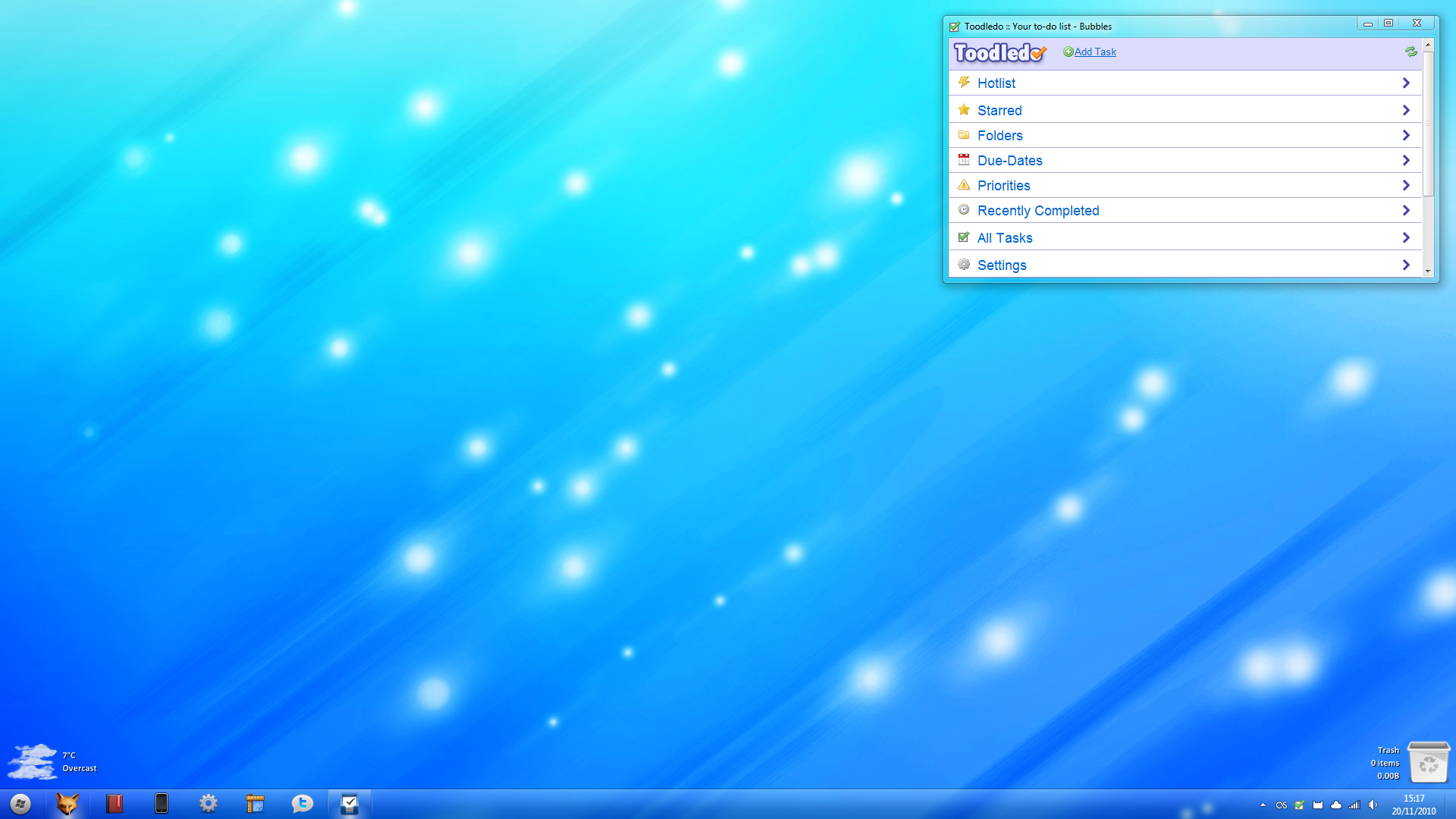Expand the Recently Completed row chevron
1456x819 pixels.
click(x=1406, y=210)
